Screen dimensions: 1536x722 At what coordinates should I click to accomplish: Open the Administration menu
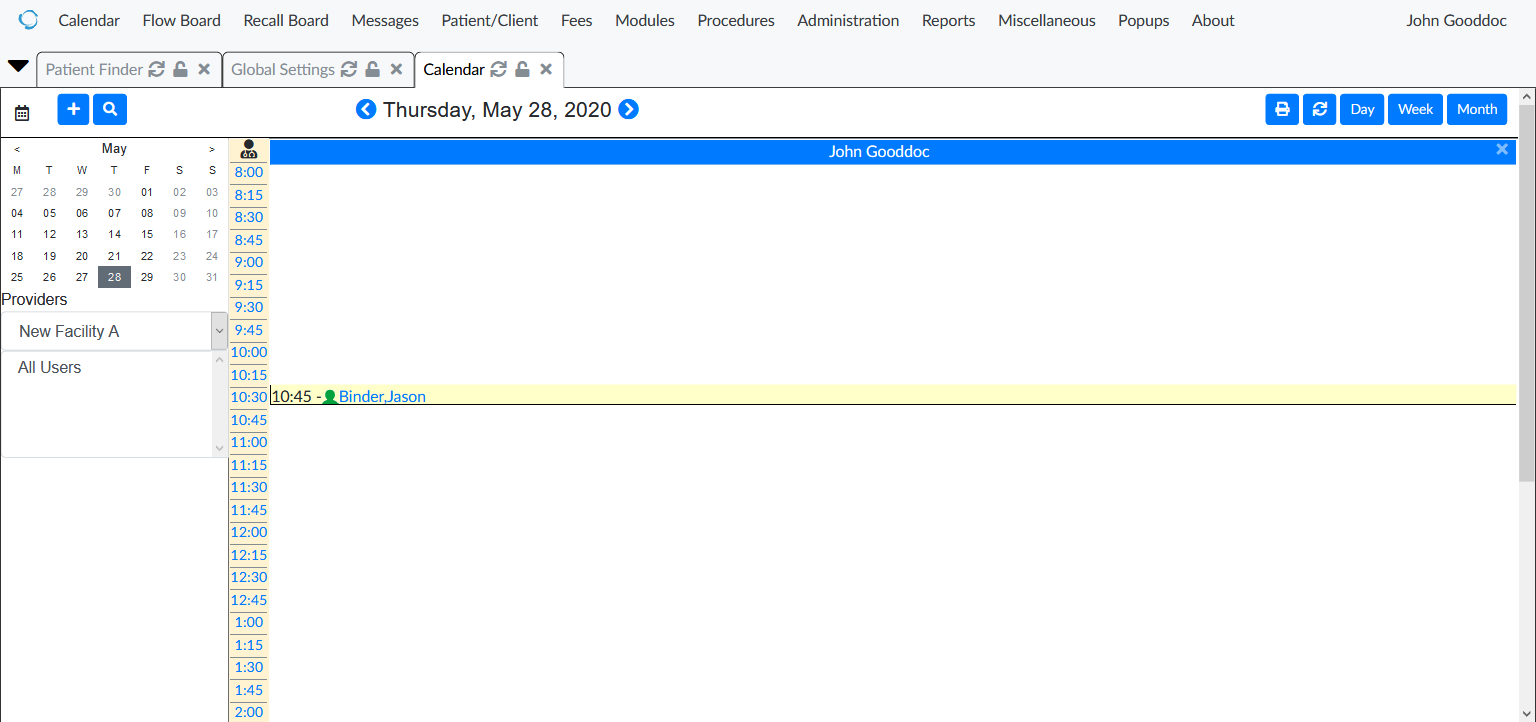click(847, 20)
